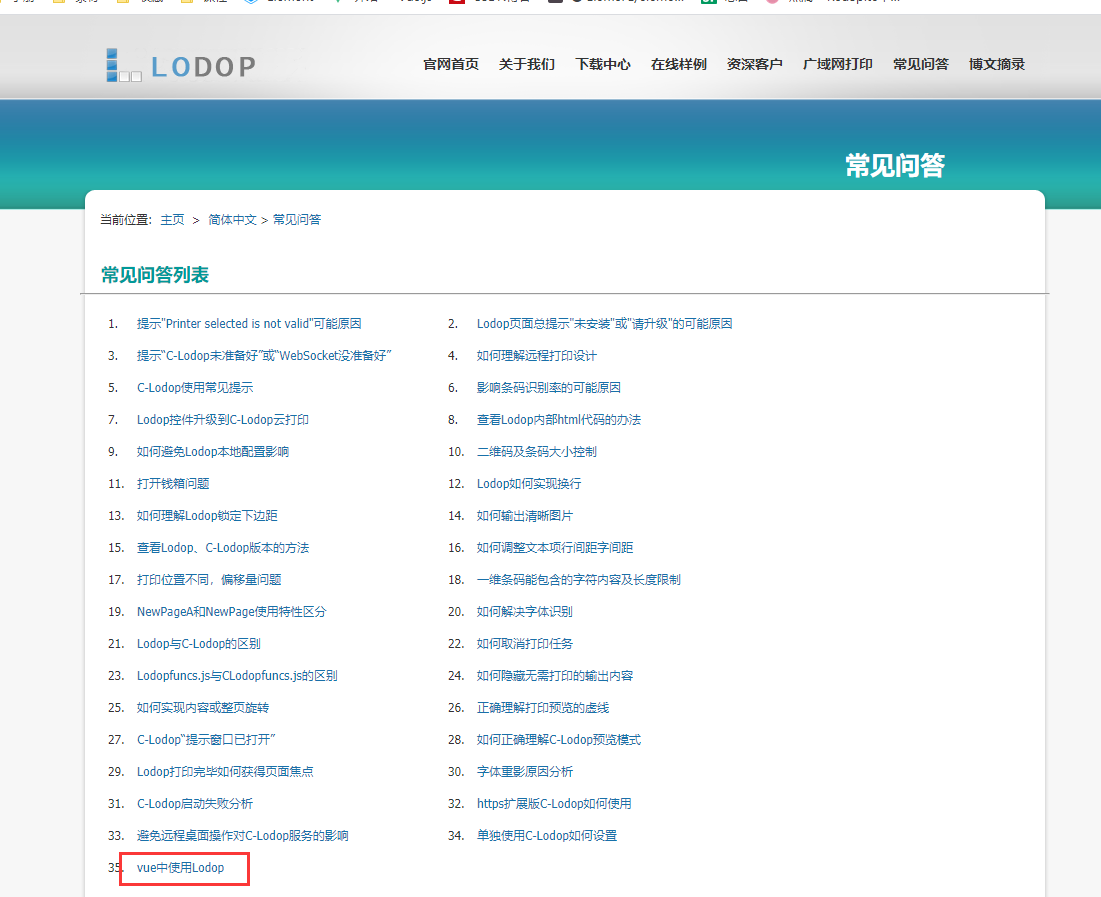
Task: Open FAQ C-Lodop"提示窗口已打开"
Action: pyautogui.click(x=206, y=739)
